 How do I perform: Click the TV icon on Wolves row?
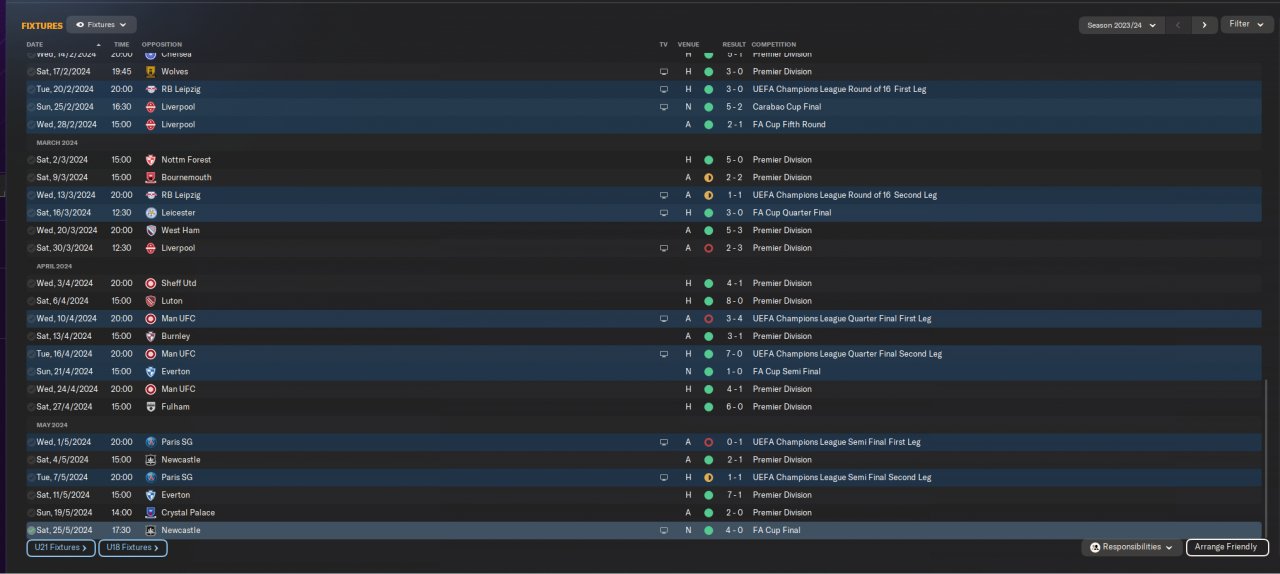pyautogui.click(x=663, y=72)
